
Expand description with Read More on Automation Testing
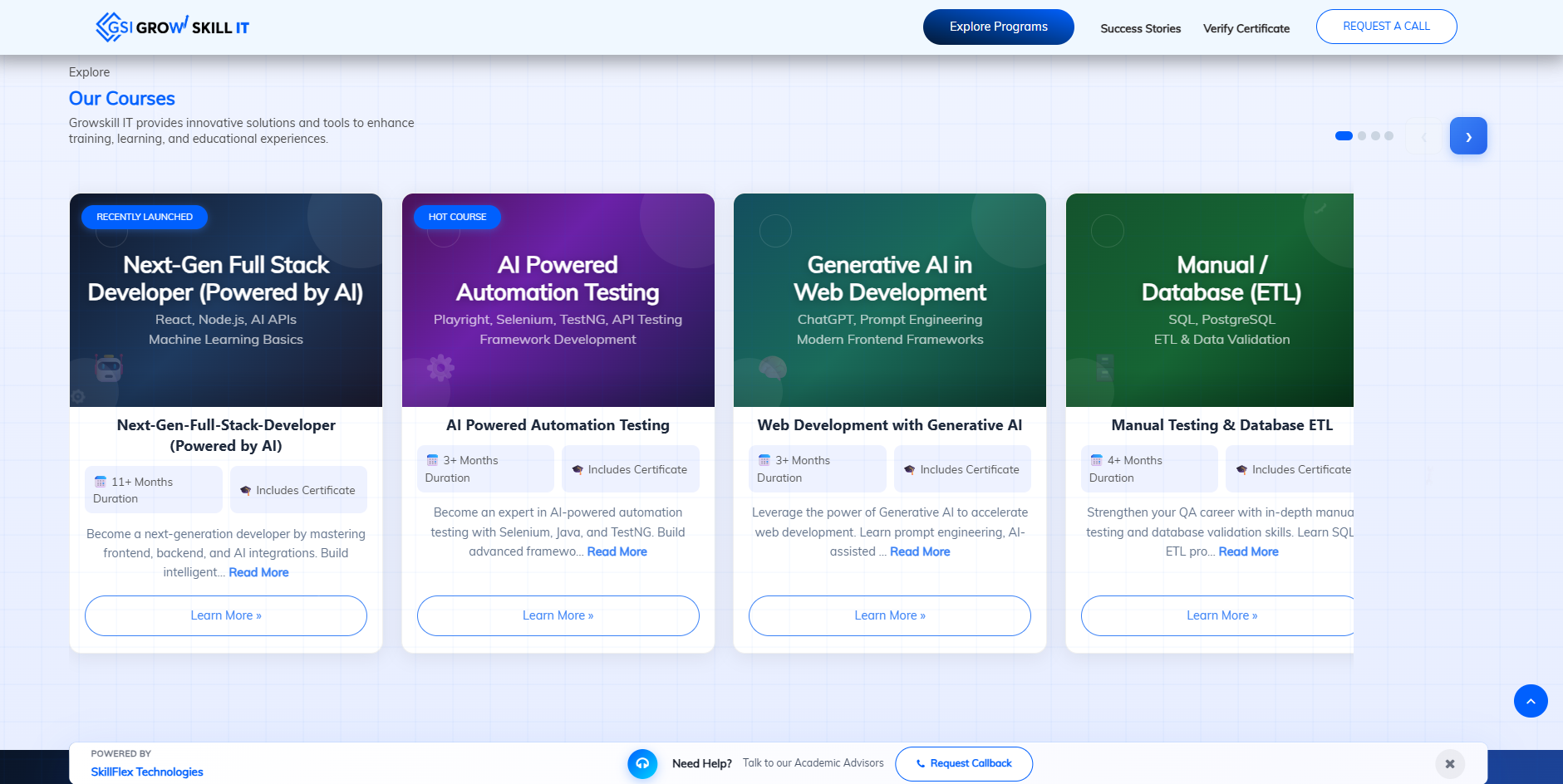617,551
